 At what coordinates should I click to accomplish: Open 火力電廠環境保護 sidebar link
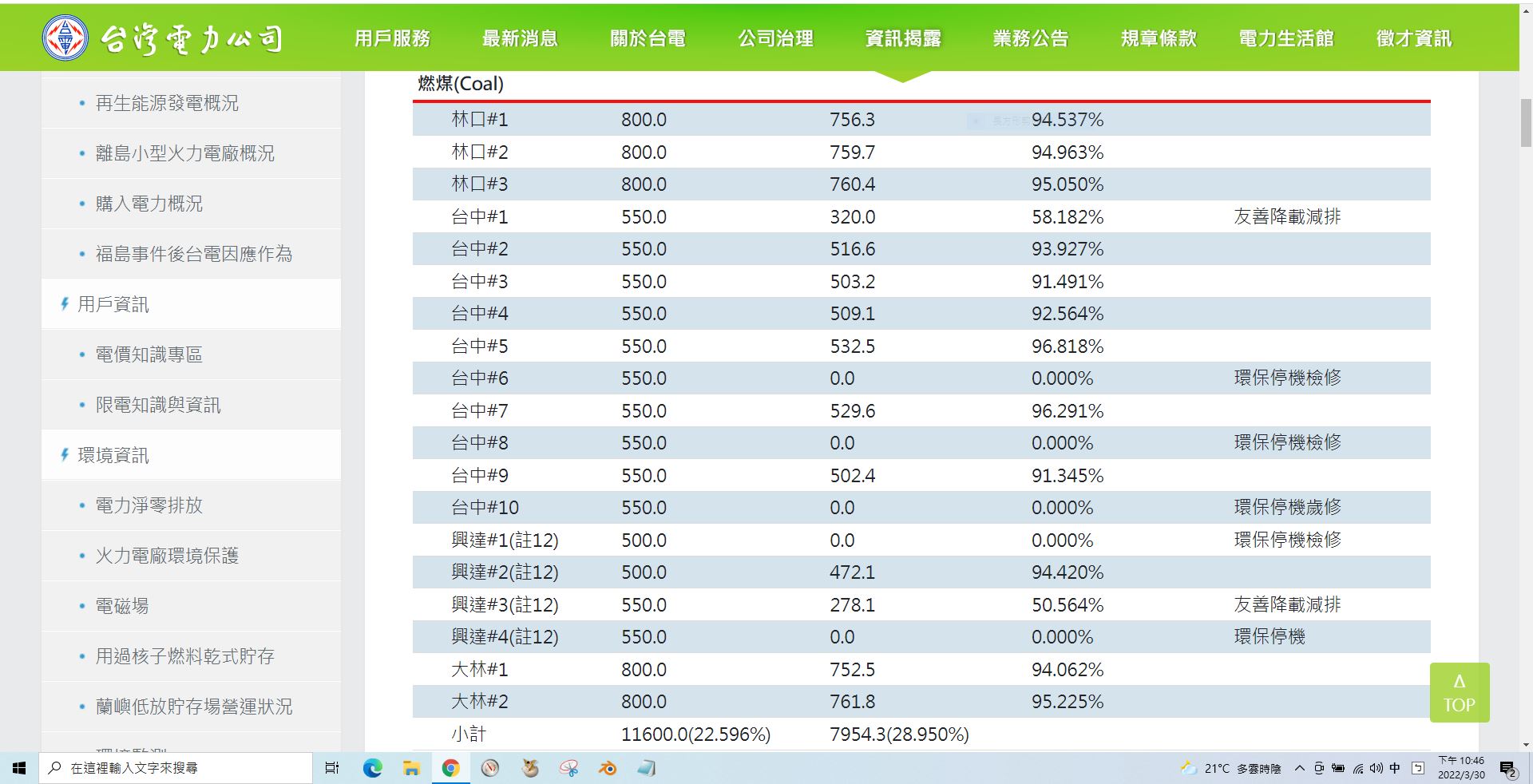pos(167,556)
